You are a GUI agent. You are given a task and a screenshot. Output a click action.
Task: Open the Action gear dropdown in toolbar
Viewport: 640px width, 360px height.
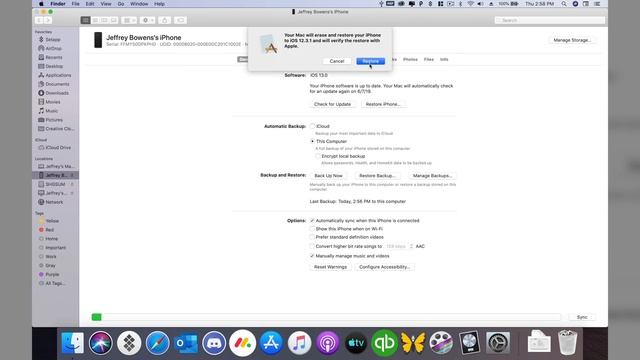tap(147, 20)
